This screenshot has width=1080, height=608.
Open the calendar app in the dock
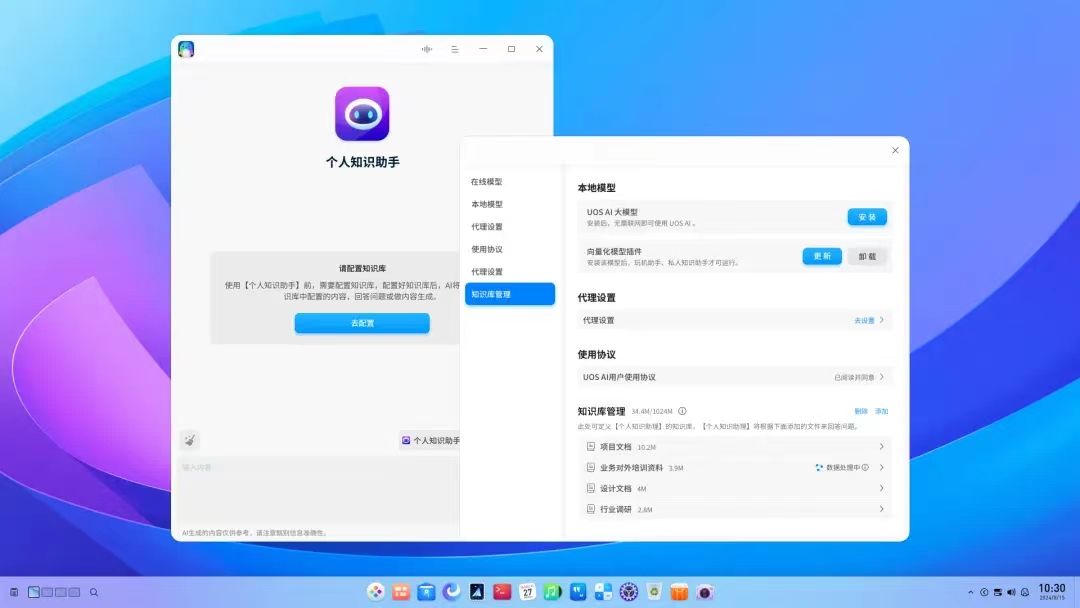point(528,591)
